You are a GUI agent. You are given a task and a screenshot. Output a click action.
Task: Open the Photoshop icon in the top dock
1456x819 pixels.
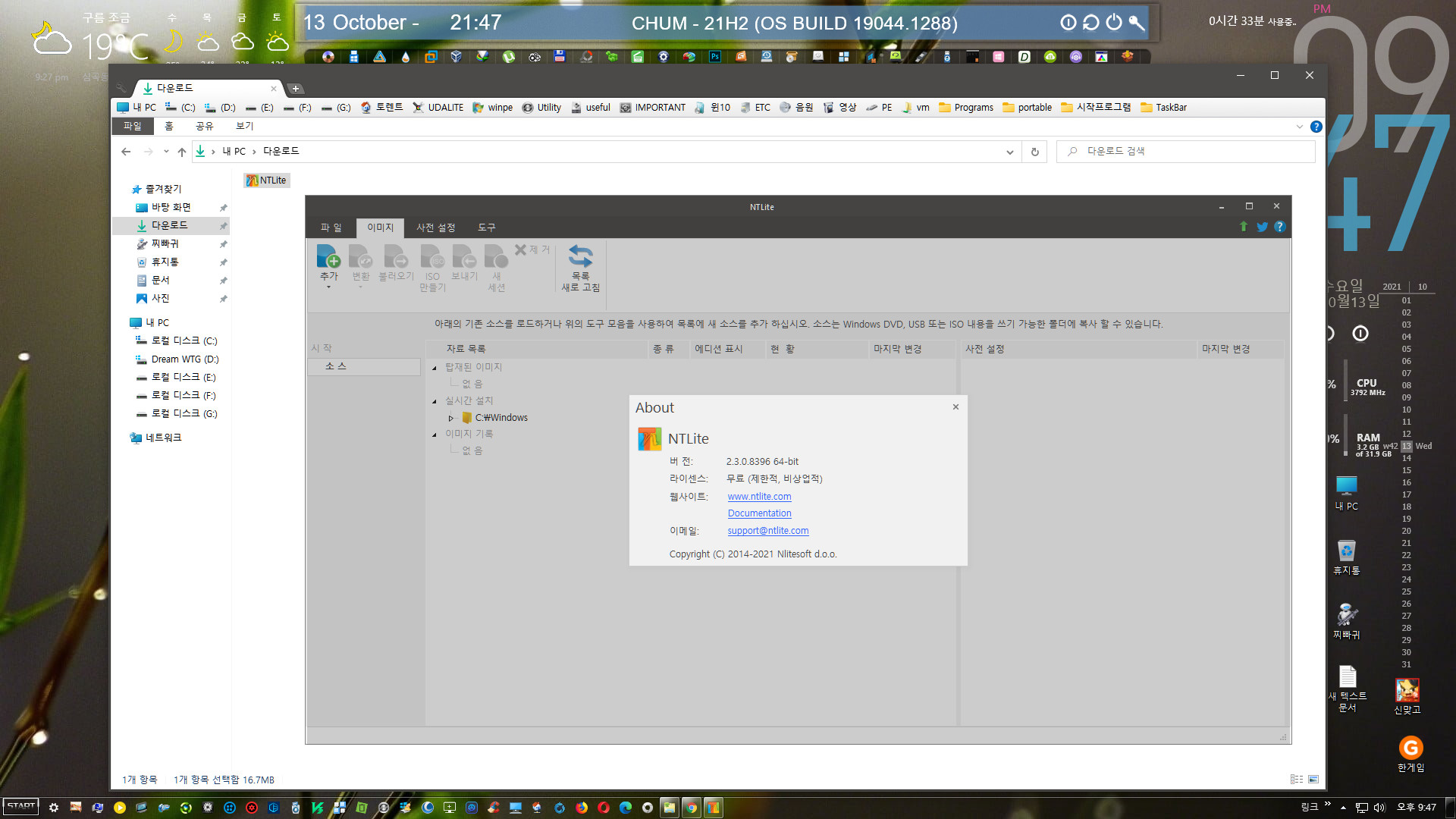tap(714, 57)
